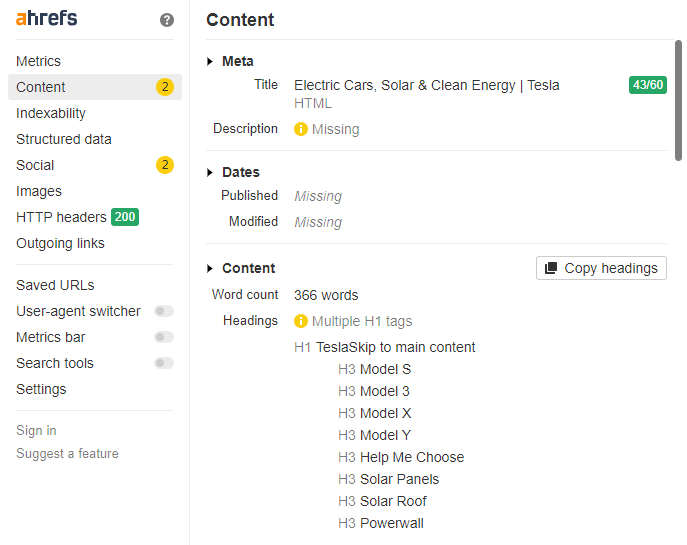Image resolution: width=687 pixels, height=545 pixels.
Task: Collapse the Content headings section
Action: tap(211, 269)
